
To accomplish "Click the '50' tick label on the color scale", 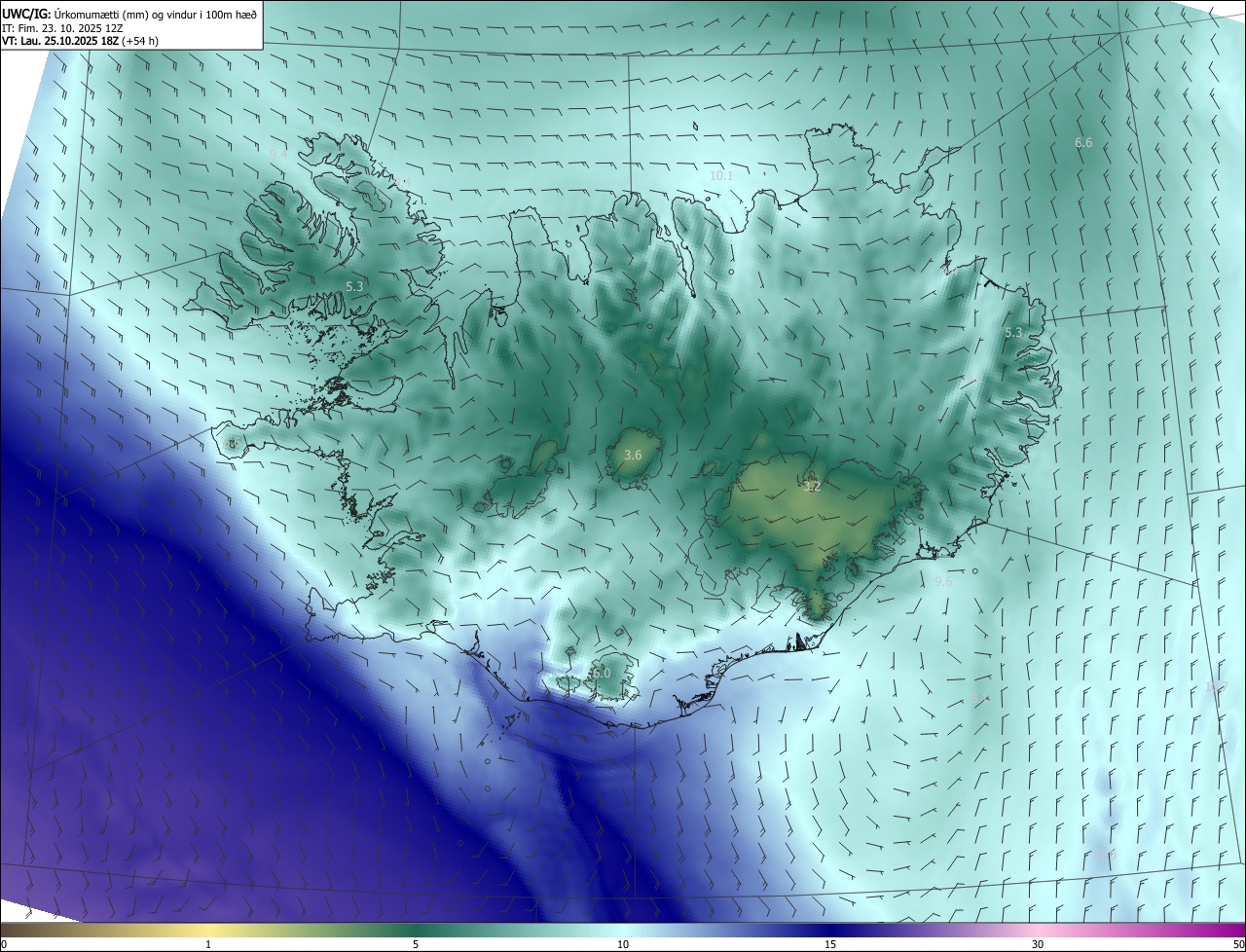I will [1238, 945].
